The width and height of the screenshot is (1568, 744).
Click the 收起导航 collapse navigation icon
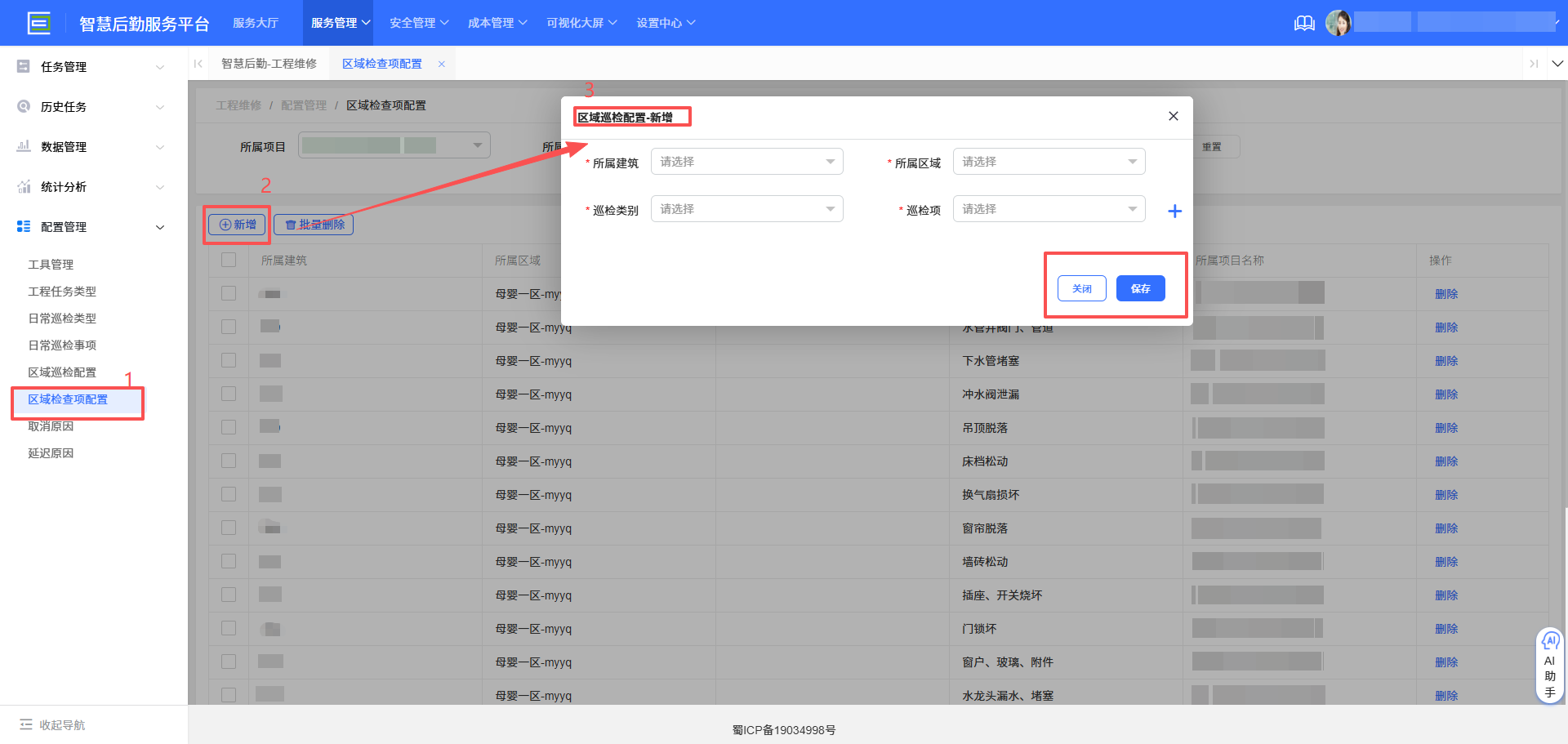pos(26,724)
